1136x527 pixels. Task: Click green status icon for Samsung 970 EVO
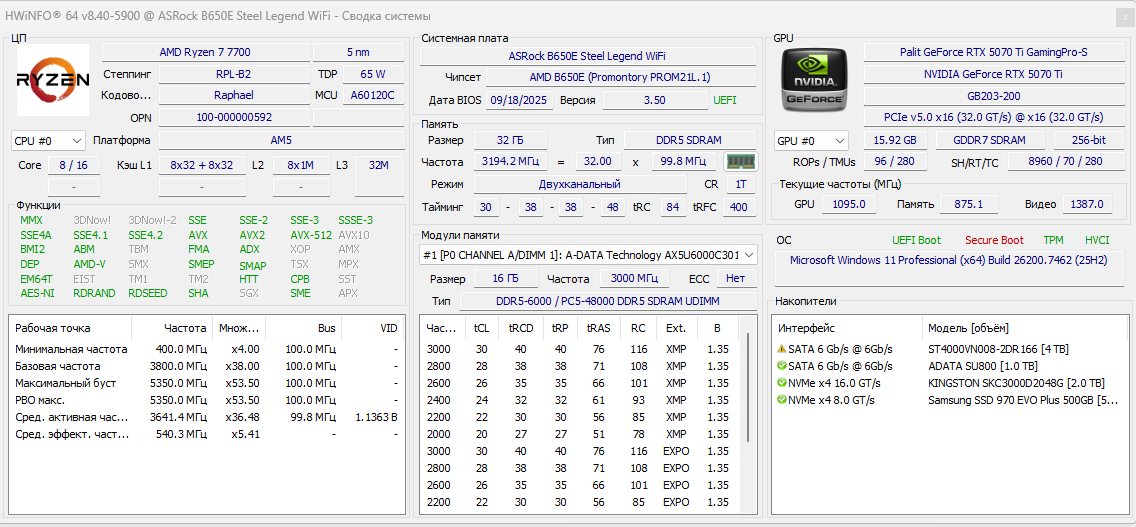coord(782,399)
